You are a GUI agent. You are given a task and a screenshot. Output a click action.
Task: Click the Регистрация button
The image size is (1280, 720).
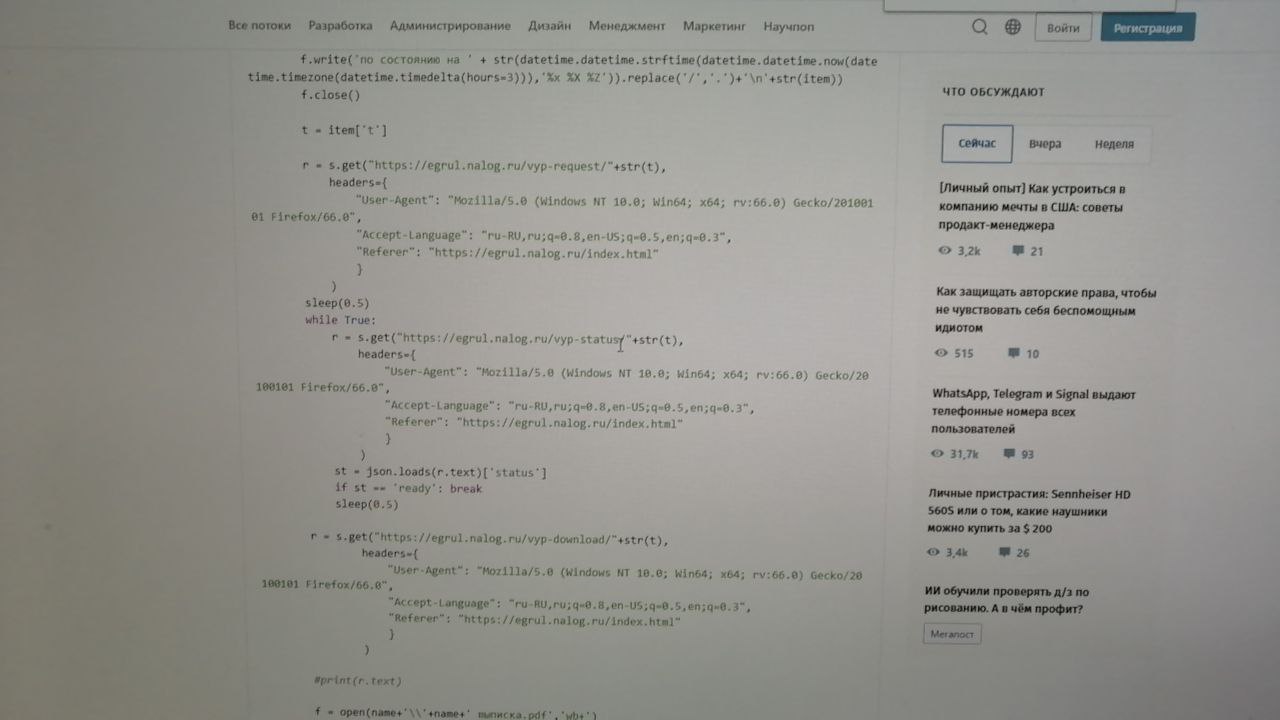coord(1148,28)
